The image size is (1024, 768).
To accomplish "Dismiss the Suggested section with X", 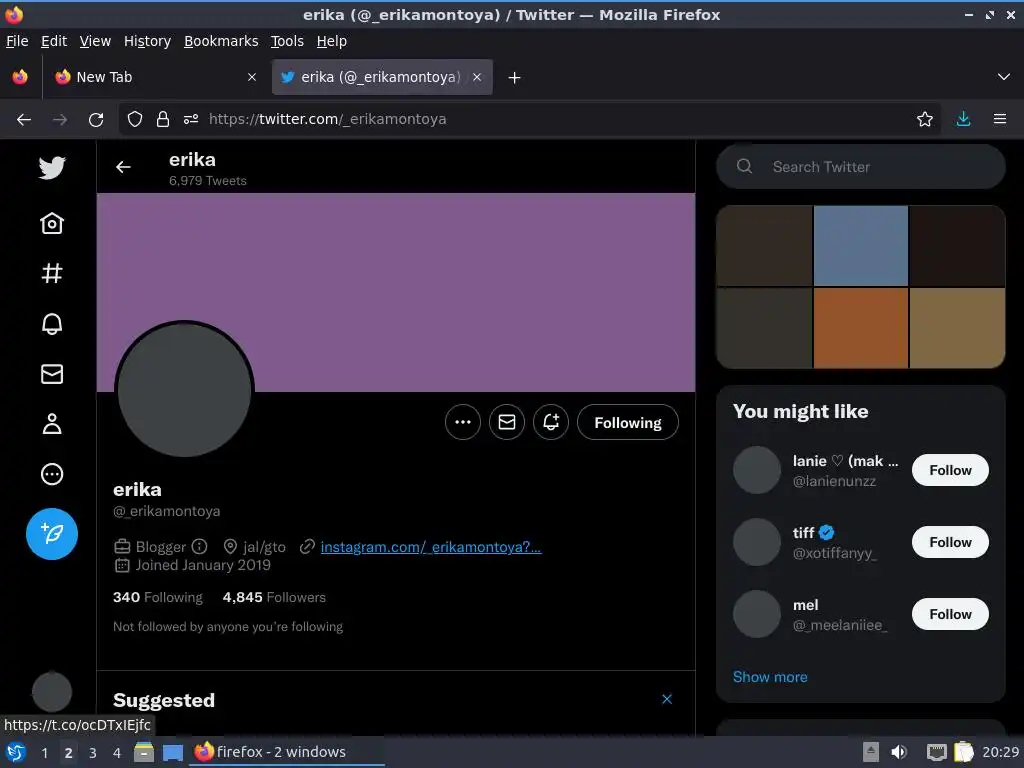I will point(667,699).
